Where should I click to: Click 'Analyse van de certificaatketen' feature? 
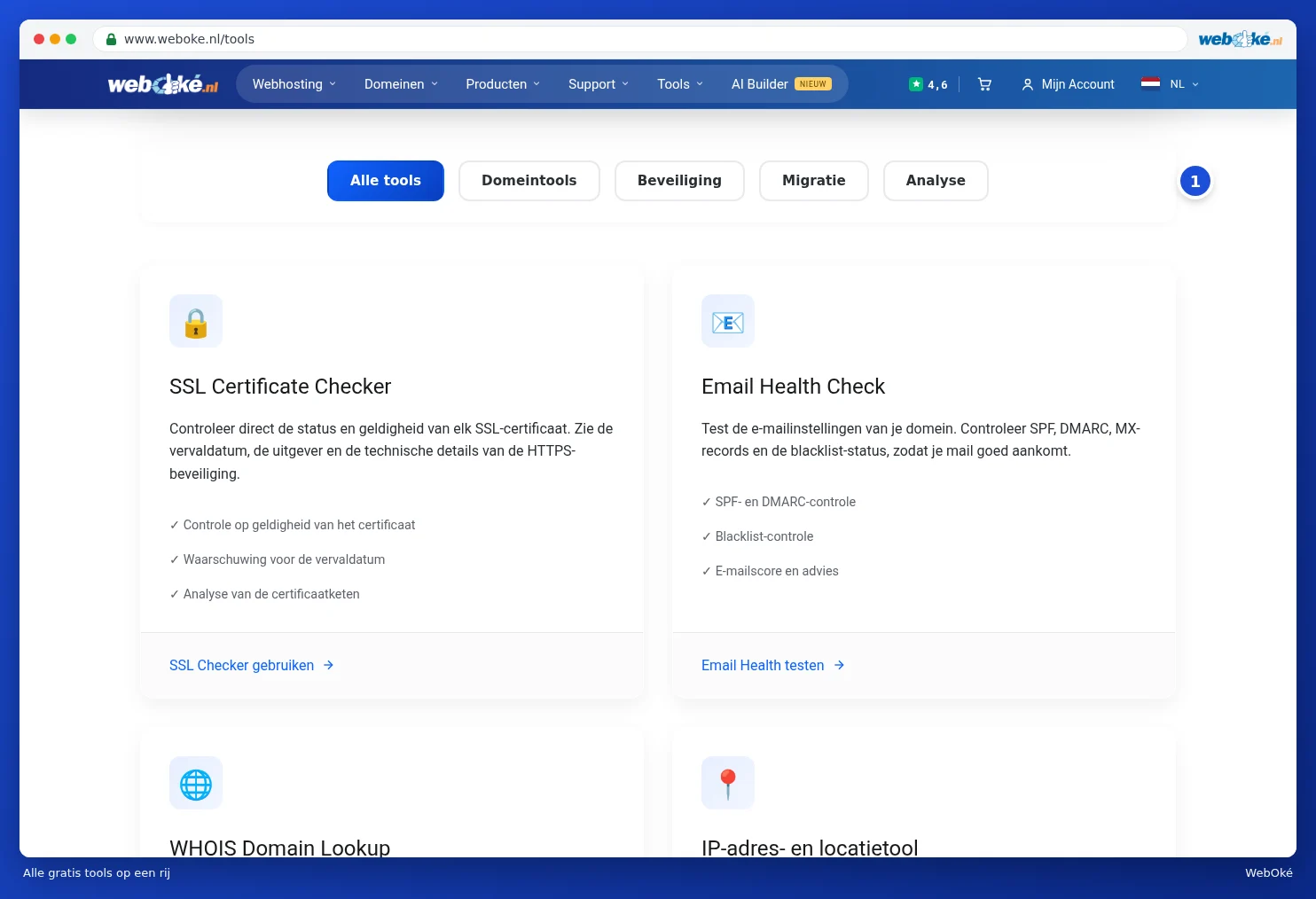(x=271, y=594)
